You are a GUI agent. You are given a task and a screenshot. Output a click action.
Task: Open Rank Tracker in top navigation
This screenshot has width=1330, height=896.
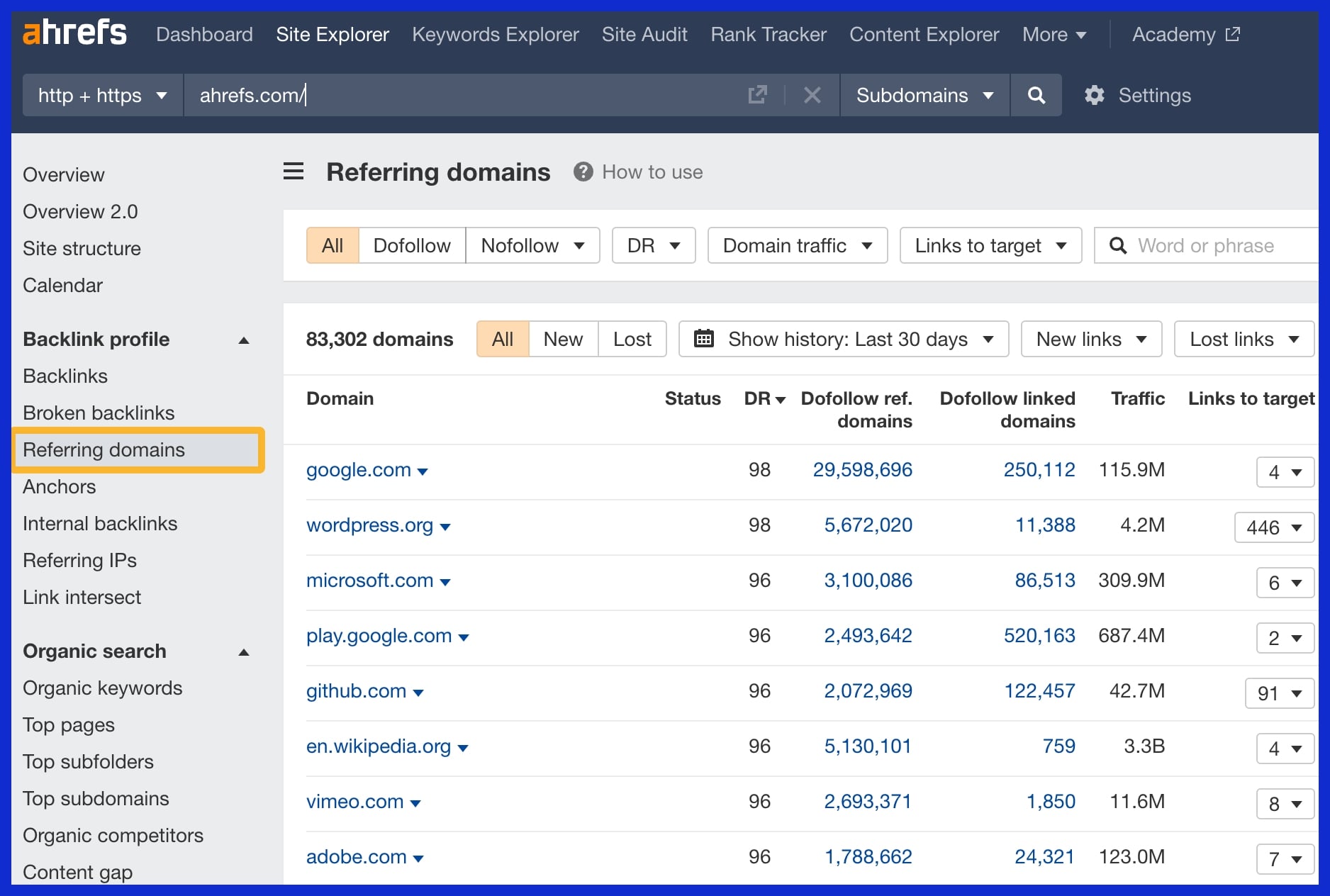click(769, 34)
